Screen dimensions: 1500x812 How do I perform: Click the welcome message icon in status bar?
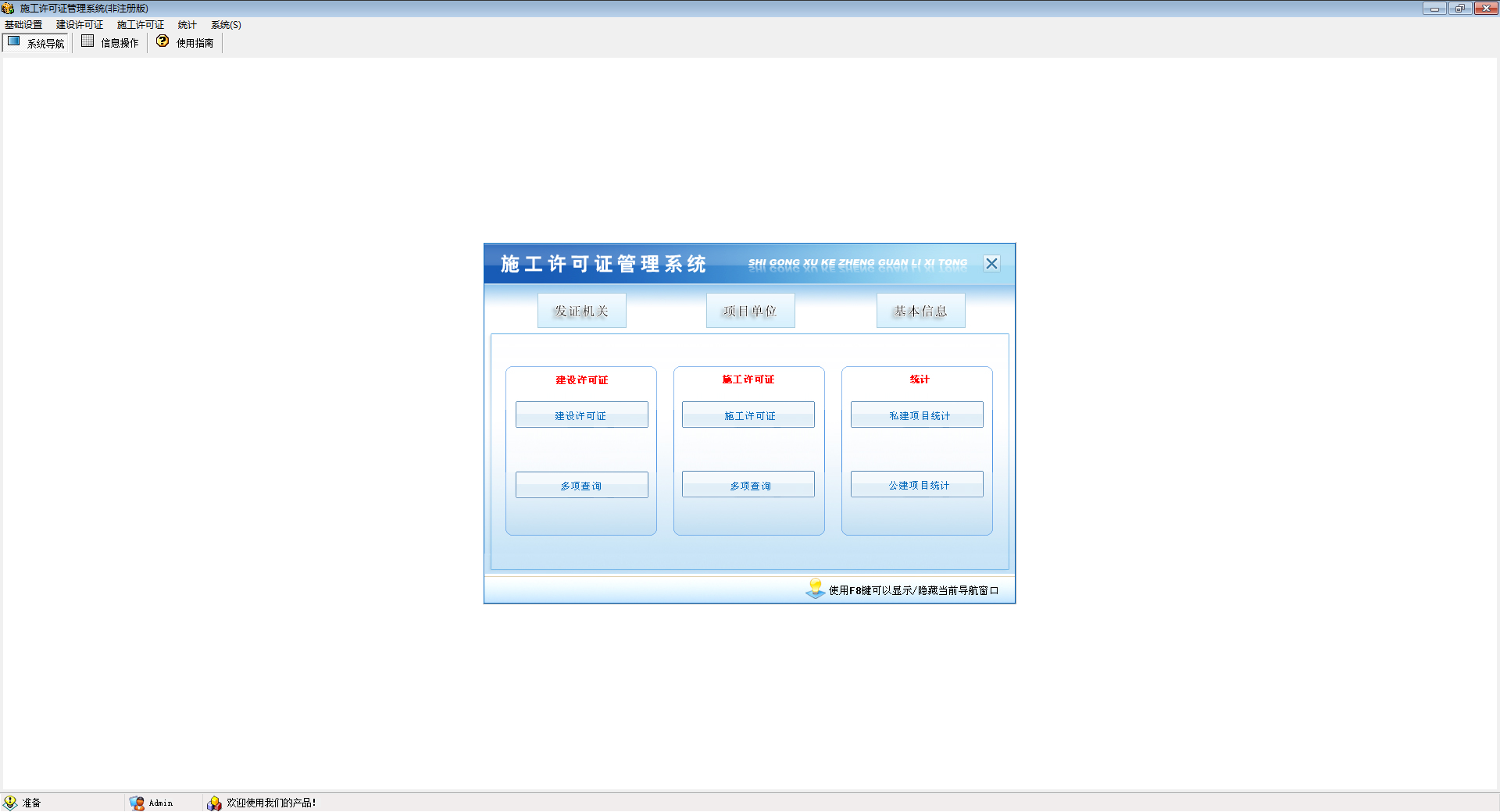click(x=214, y=803)
